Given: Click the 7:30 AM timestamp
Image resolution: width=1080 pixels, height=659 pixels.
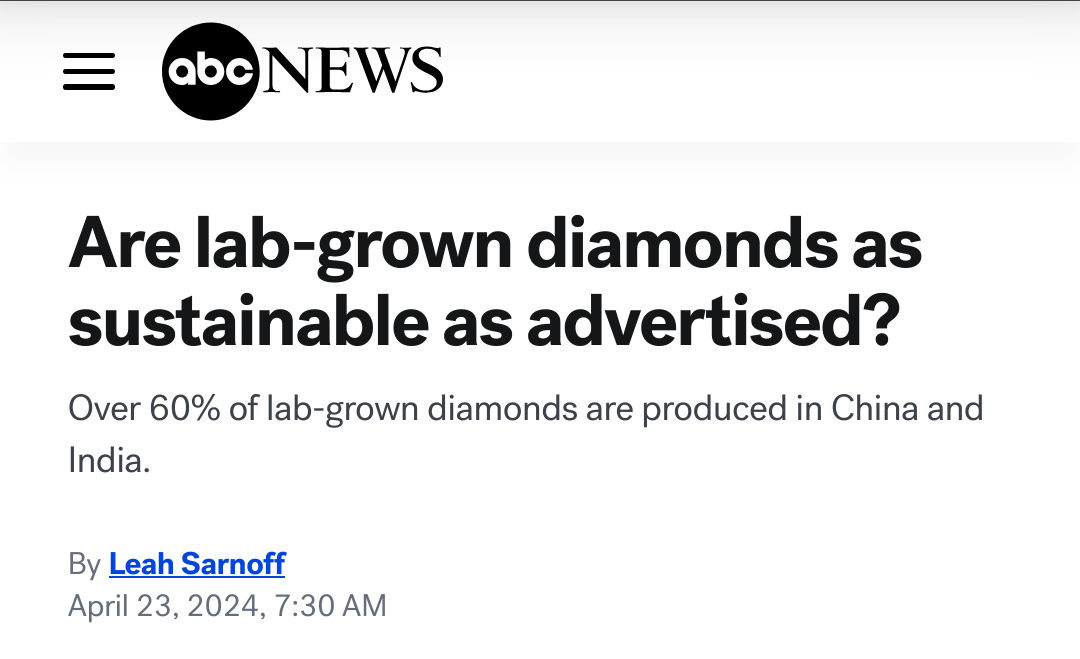Looking at the screenshot, I should 330,606.
